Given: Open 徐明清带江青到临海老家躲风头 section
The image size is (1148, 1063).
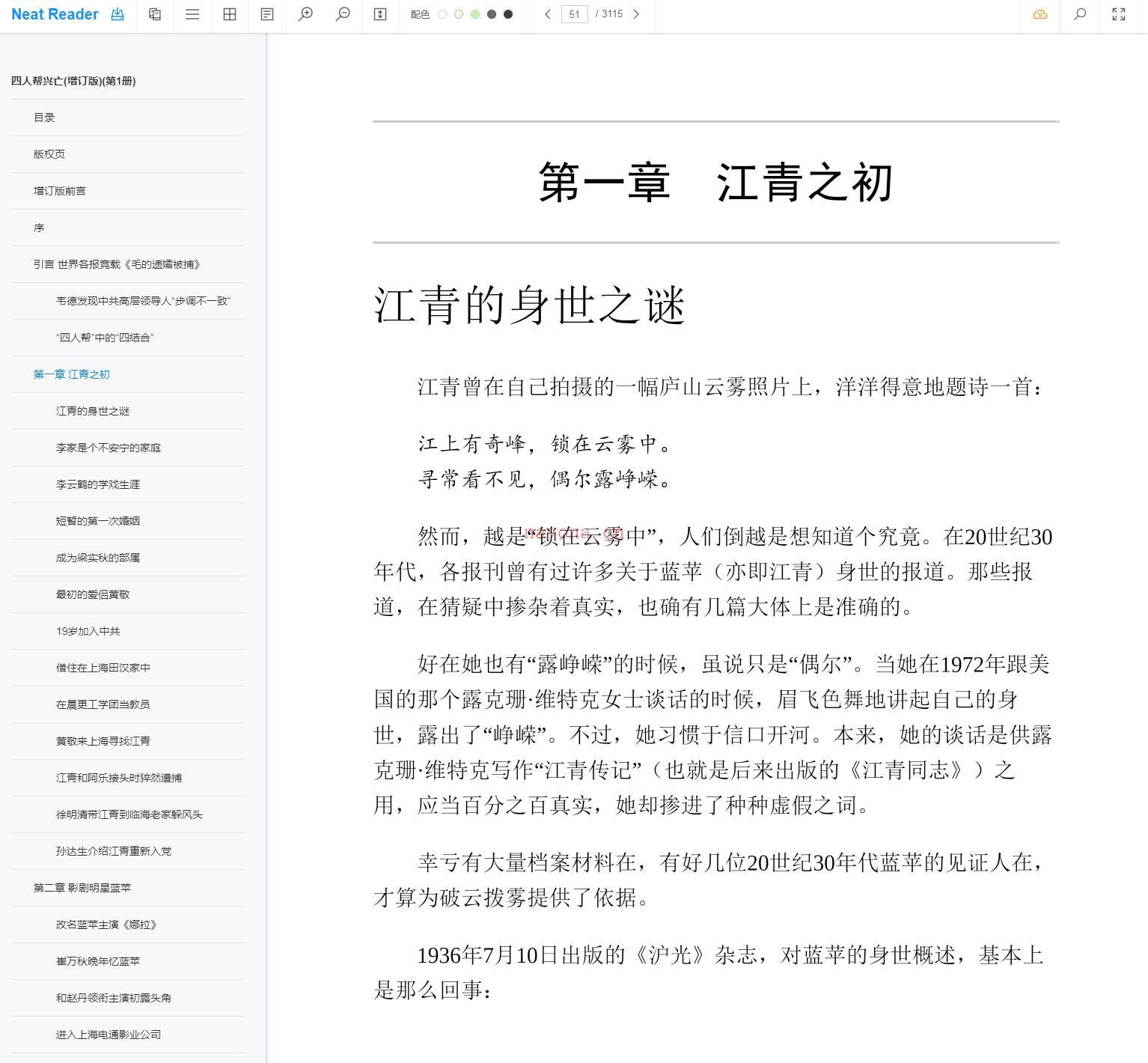Looking at the screenshot, I should [x=129, y=814].
